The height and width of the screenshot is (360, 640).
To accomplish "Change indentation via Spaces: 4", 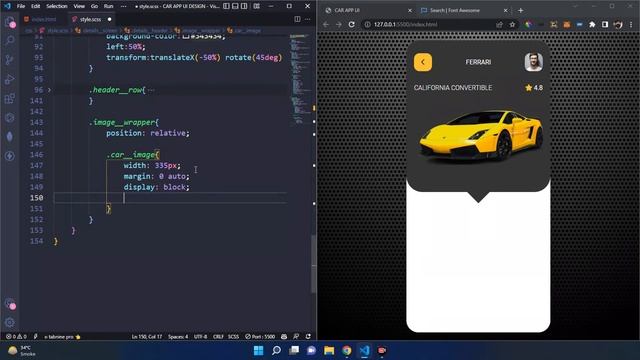I will [178, 336].
